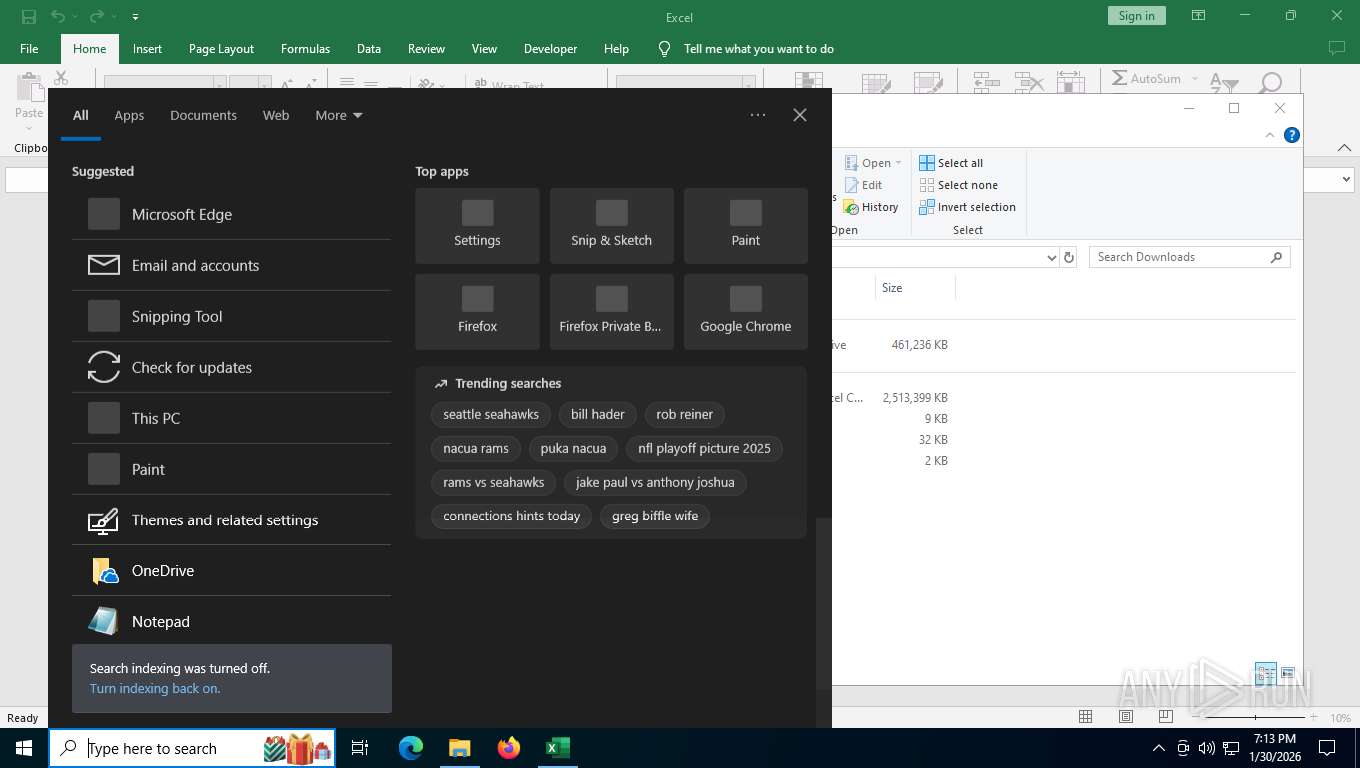The width and height of the screenshot is (1360, 768).
Task: Click the Find & Select magnifier icon
Action: (x=1270, y=83)
